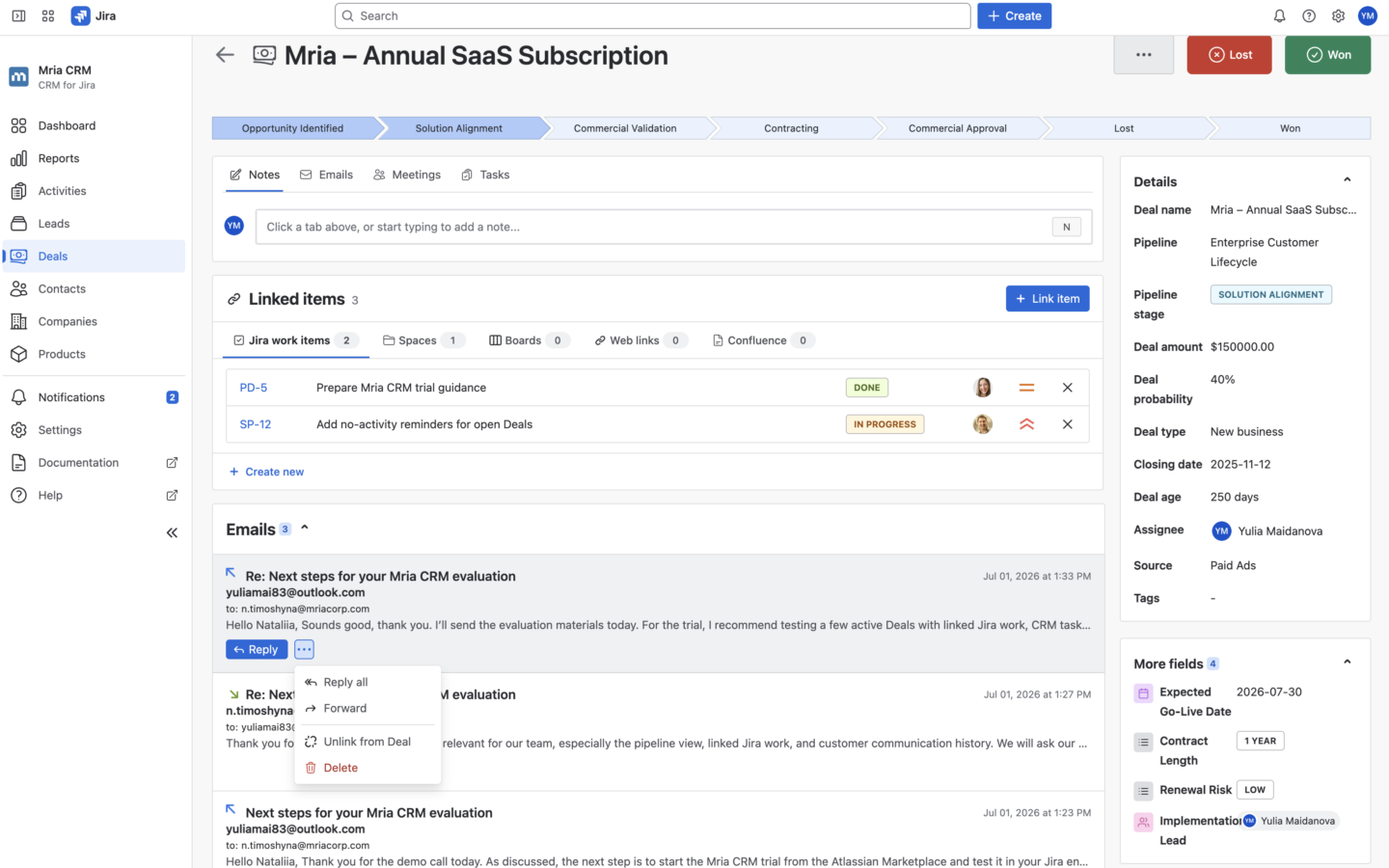Click the link chain icon beside Linked items
Image resolution: width=1389 pixels, height=868 pixels.
coord(233,299)
